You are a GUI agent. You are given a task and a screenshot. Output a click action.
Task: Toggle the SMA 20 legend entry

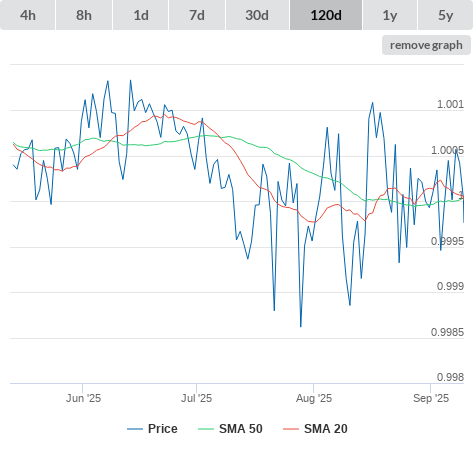[315, 429]
